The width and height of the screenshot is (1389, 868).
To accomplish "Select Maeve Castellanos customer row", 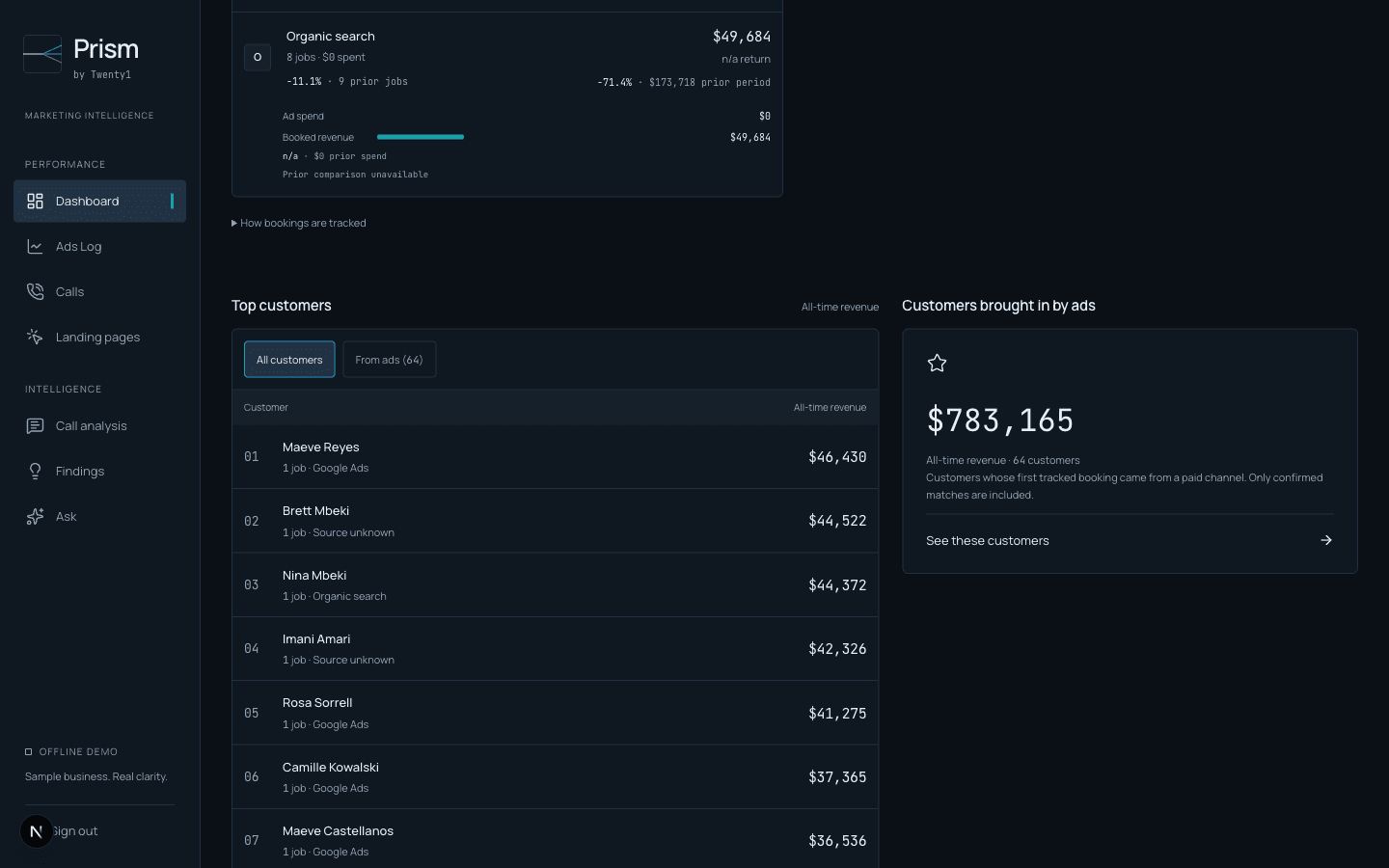I will point(555,839).
